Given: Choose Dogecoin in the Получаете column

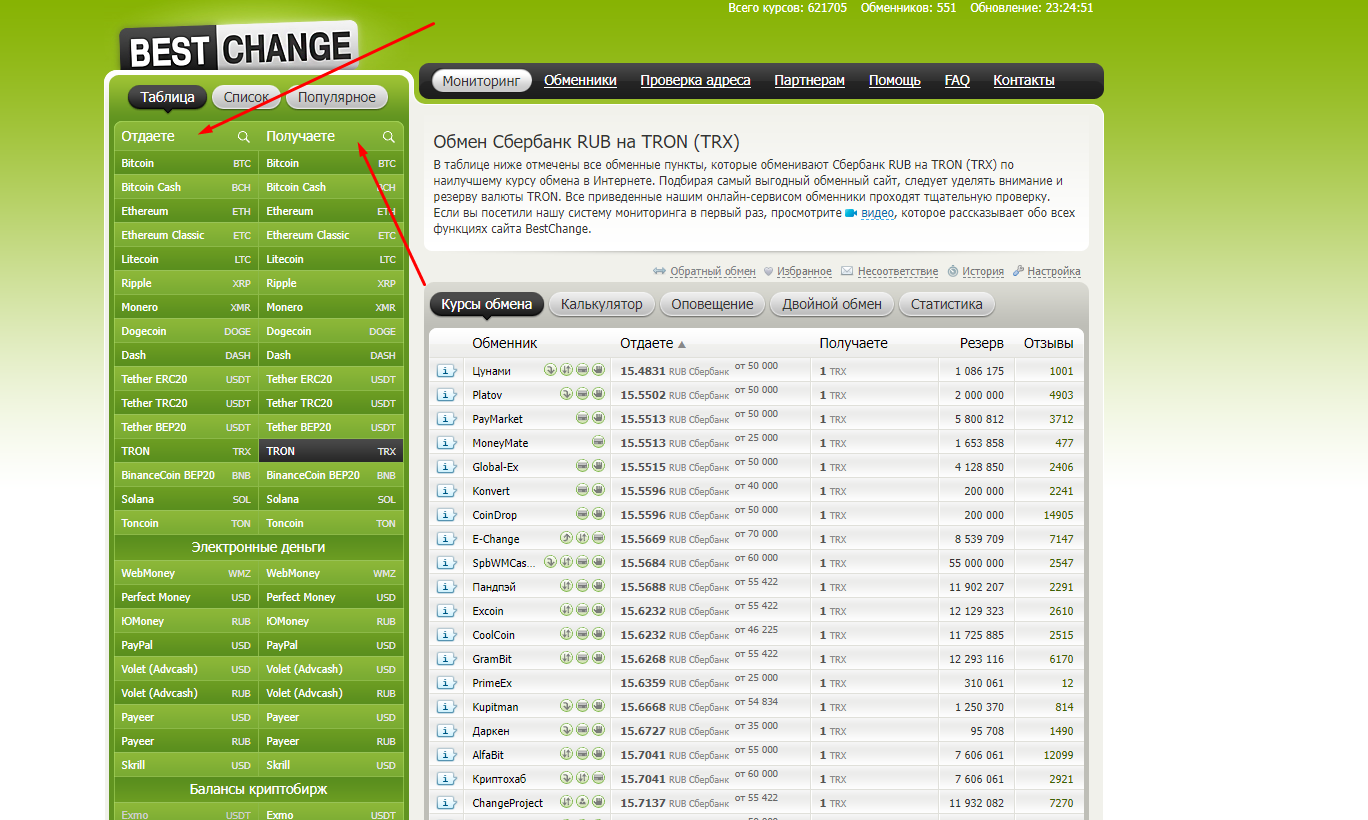Looking at the screenshot, I should click(x=331, y=331).
